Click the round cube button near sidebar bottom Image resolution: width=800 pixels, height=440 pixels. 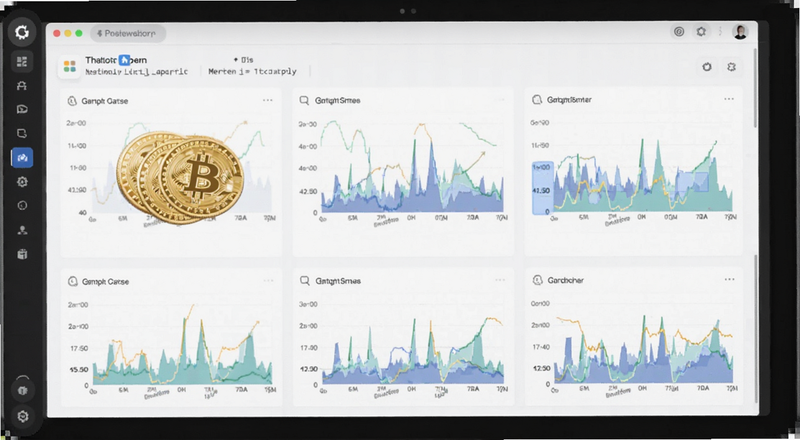click(x=22, y=390)
